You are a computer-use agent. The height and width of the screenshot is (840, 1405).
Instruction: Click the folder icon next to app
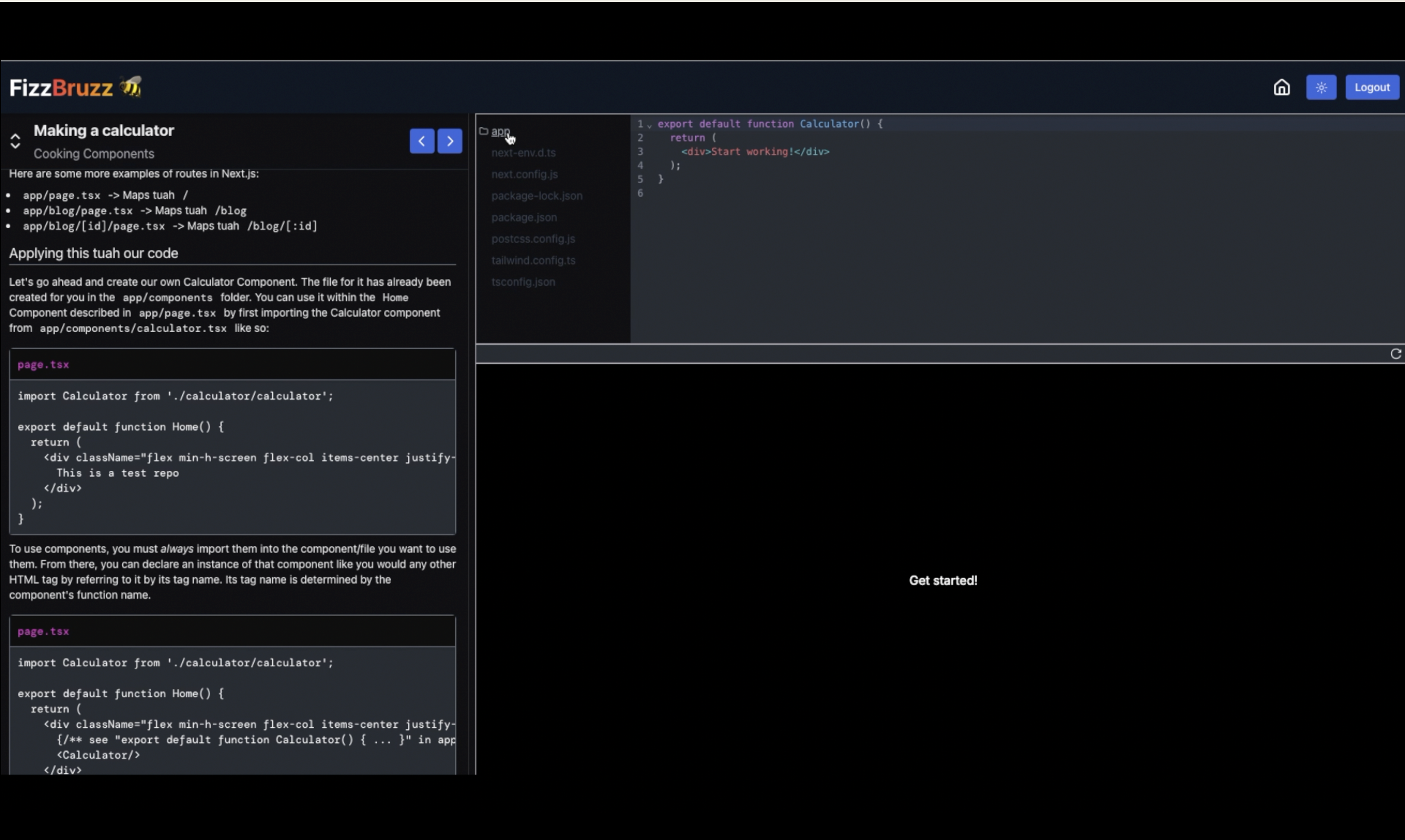click(x=483, y=131)
